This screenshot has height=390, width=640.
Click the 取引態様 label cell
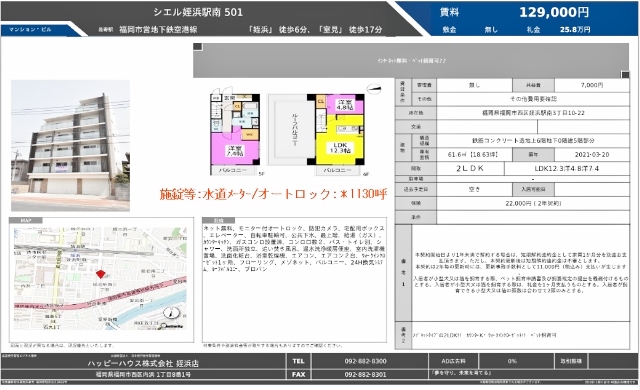pos(571,361)
